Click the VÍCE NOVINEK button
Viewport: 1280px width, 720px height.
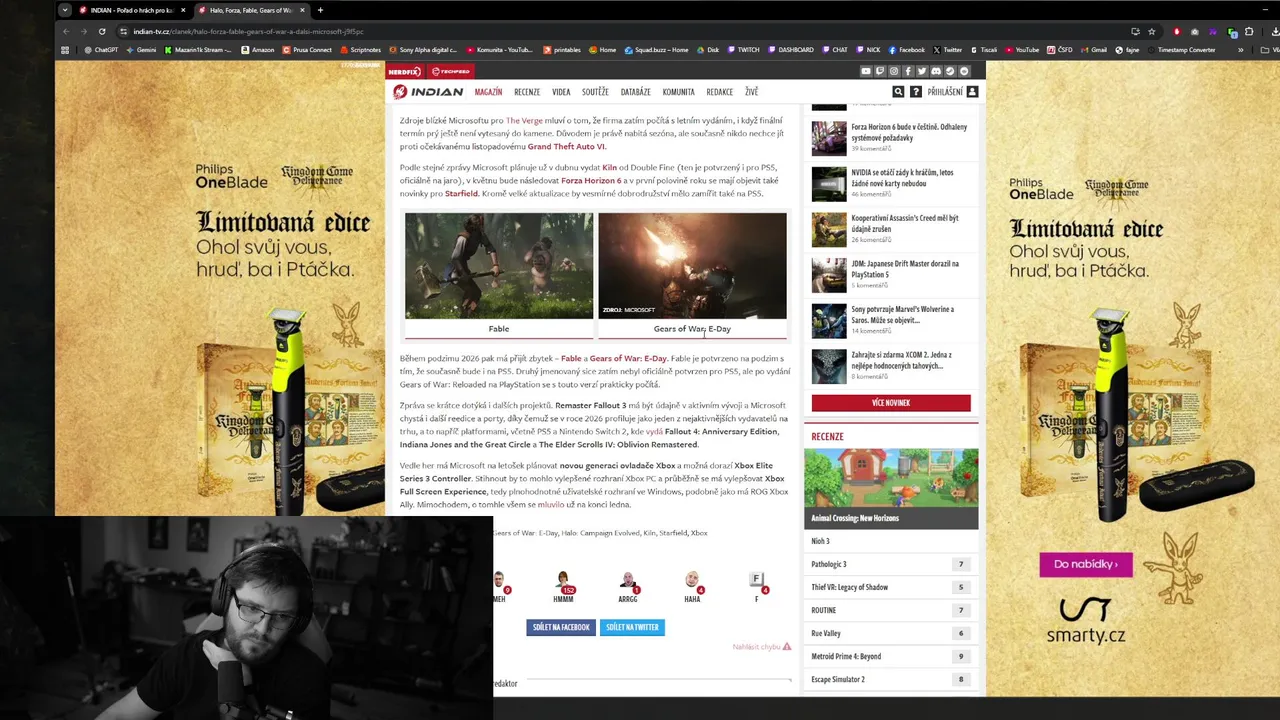[891, 403]
